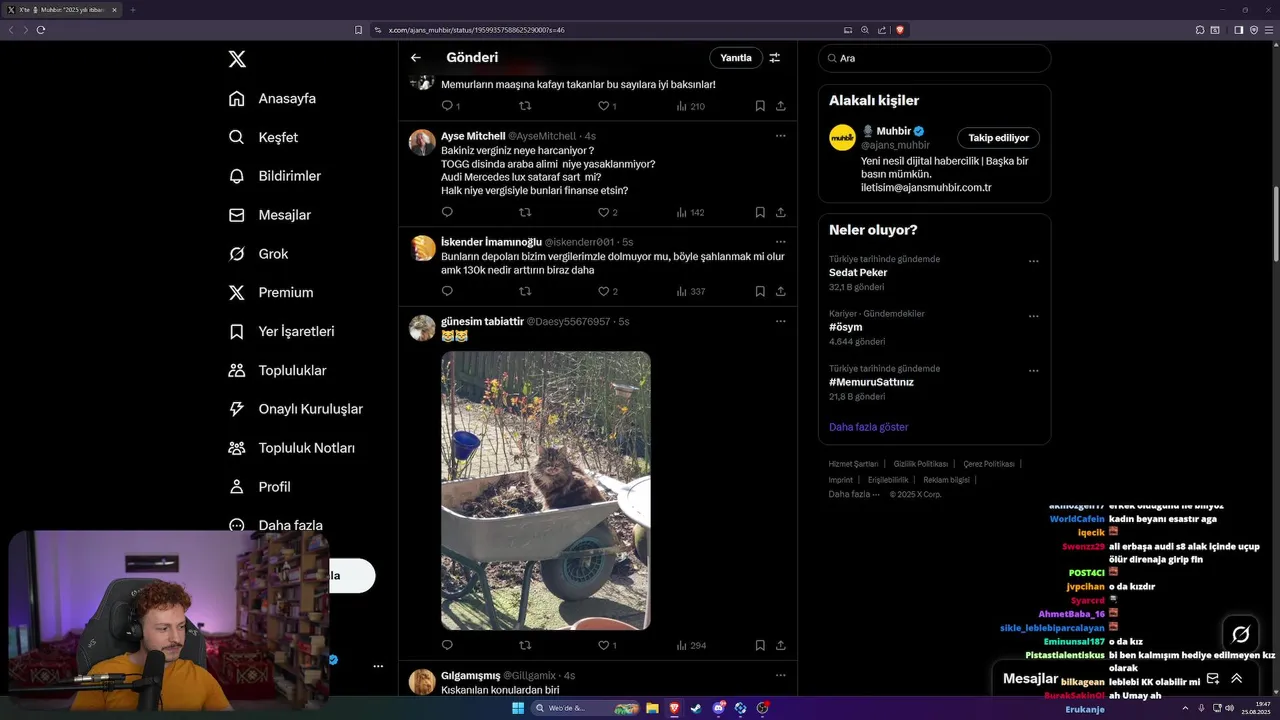Like İskender İmamınoğlu's reply
This screenshot has width=1280, height=720.
click(x=603, y=292)
